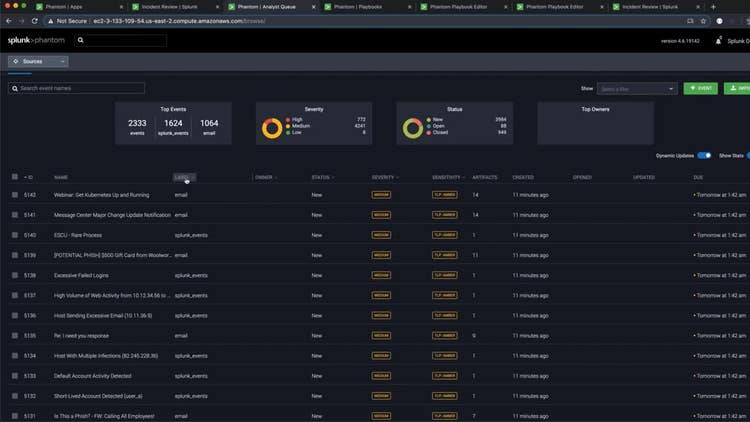Image resolution: width=750 pixels, height=422 pixels.
Task: Select checkbox for event 5142
Action: 15,195
